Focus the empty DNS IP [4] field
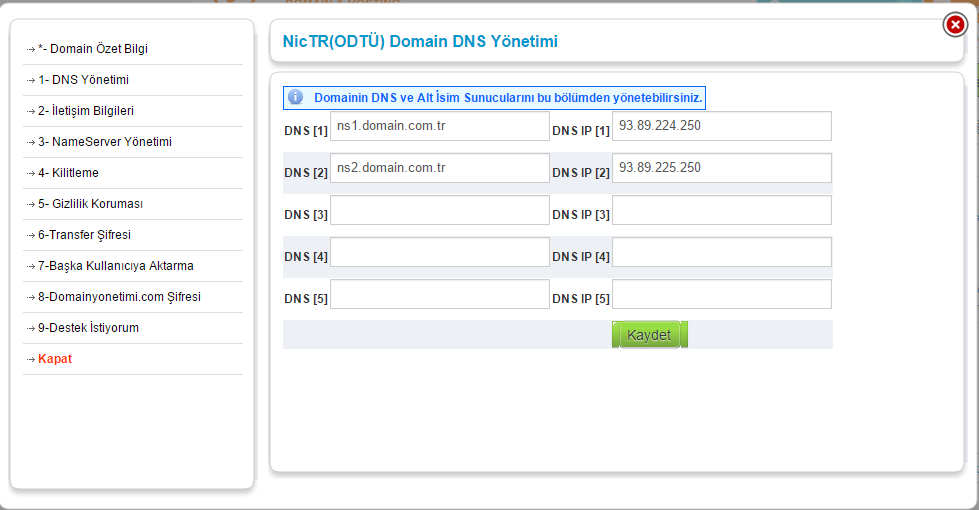The width and height of the screenshot is (979, 510). point(722,252)
